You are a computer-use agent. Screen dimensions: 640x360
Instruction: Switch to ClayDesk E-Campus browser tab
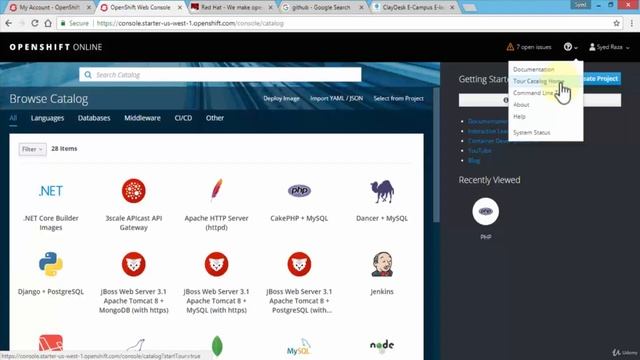pos(414,7)
